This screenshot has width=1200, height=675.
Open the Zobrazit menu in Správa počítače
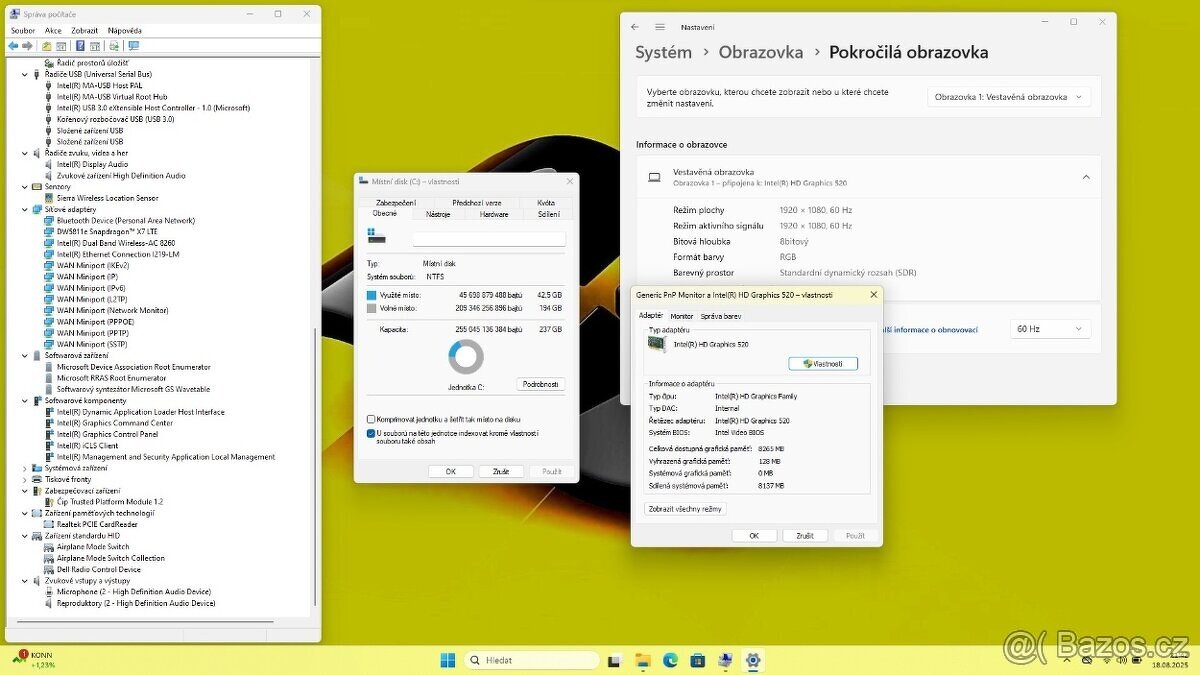[83, 30]
